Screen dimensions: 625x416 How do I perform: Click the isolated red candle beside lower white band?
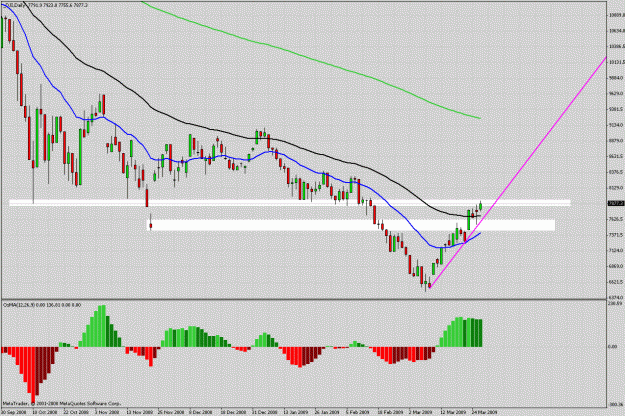151,225
